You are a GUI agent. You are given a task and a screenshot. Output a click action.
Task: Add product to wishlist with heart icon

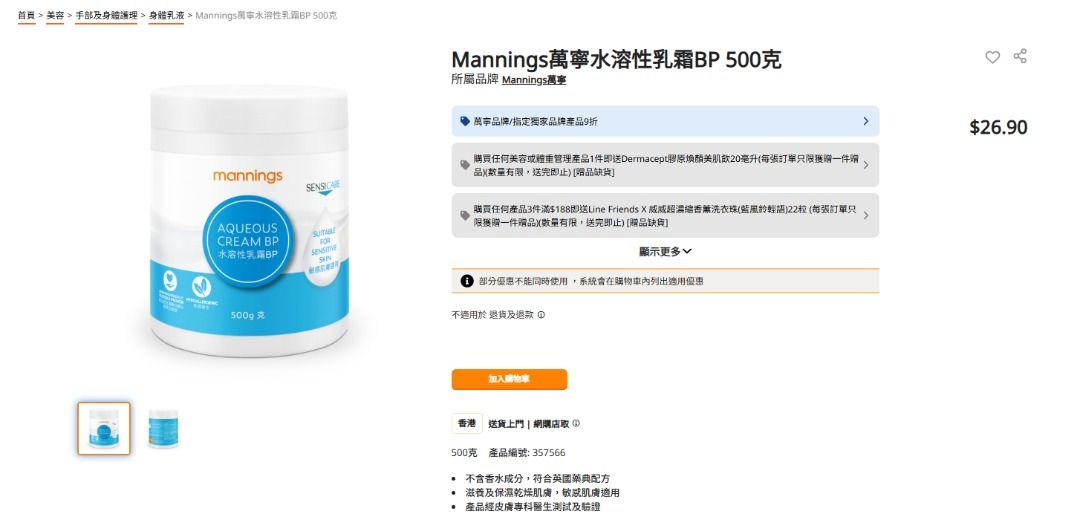pos(992,57)
